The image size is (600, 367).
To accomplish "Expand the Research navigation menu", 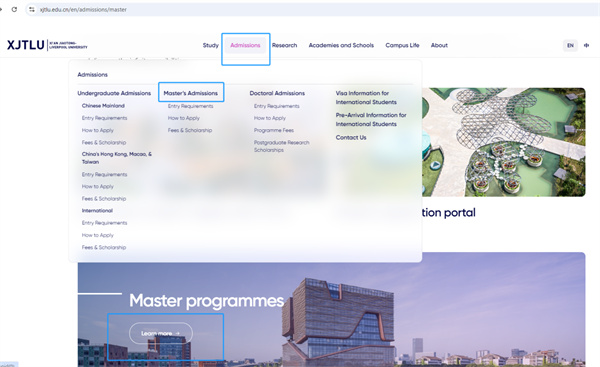I will (x=284, y=45).
